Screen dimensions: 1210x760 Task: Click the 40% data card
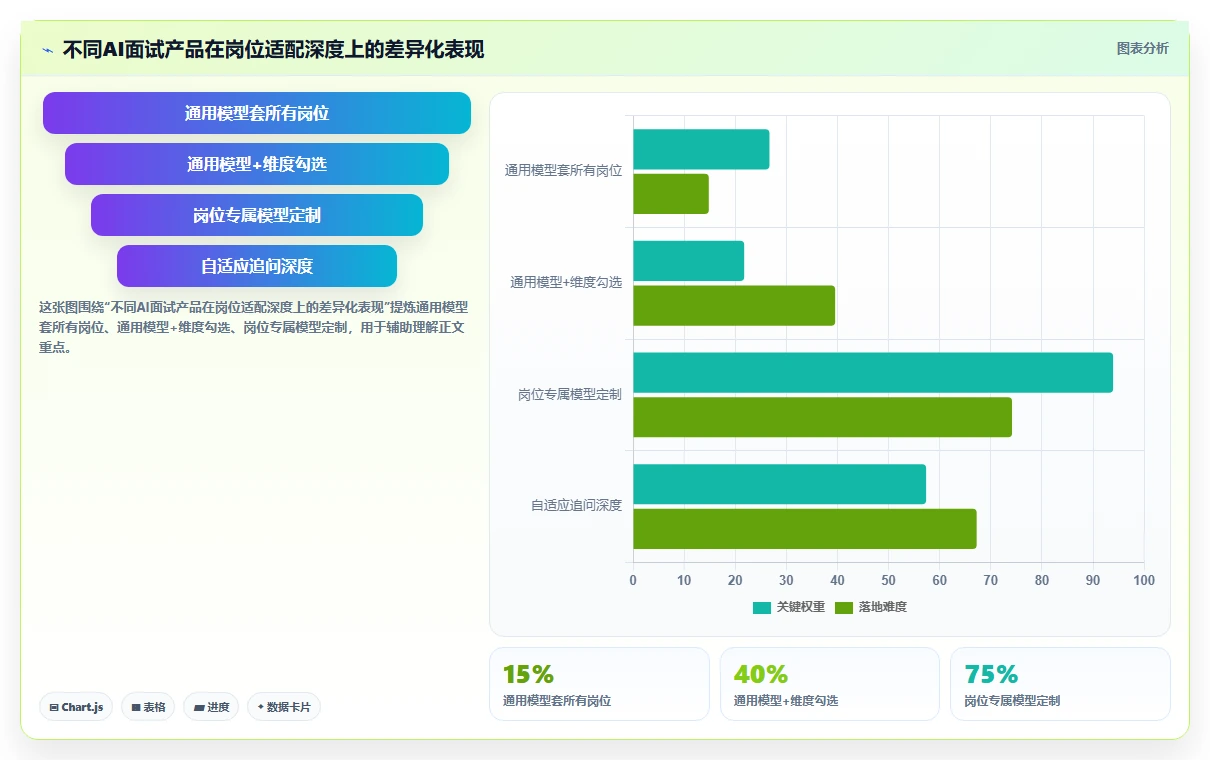click(x=830, y=684)
